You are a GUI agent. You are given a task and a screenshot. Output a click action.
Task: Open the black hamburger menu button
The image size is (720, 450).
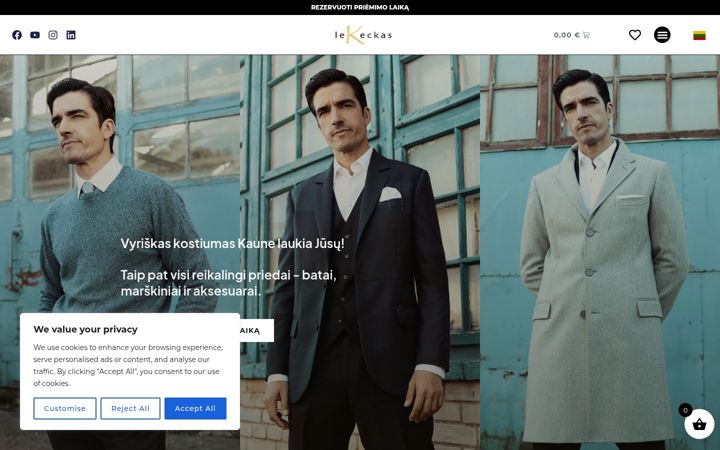[x=662, y=35]
